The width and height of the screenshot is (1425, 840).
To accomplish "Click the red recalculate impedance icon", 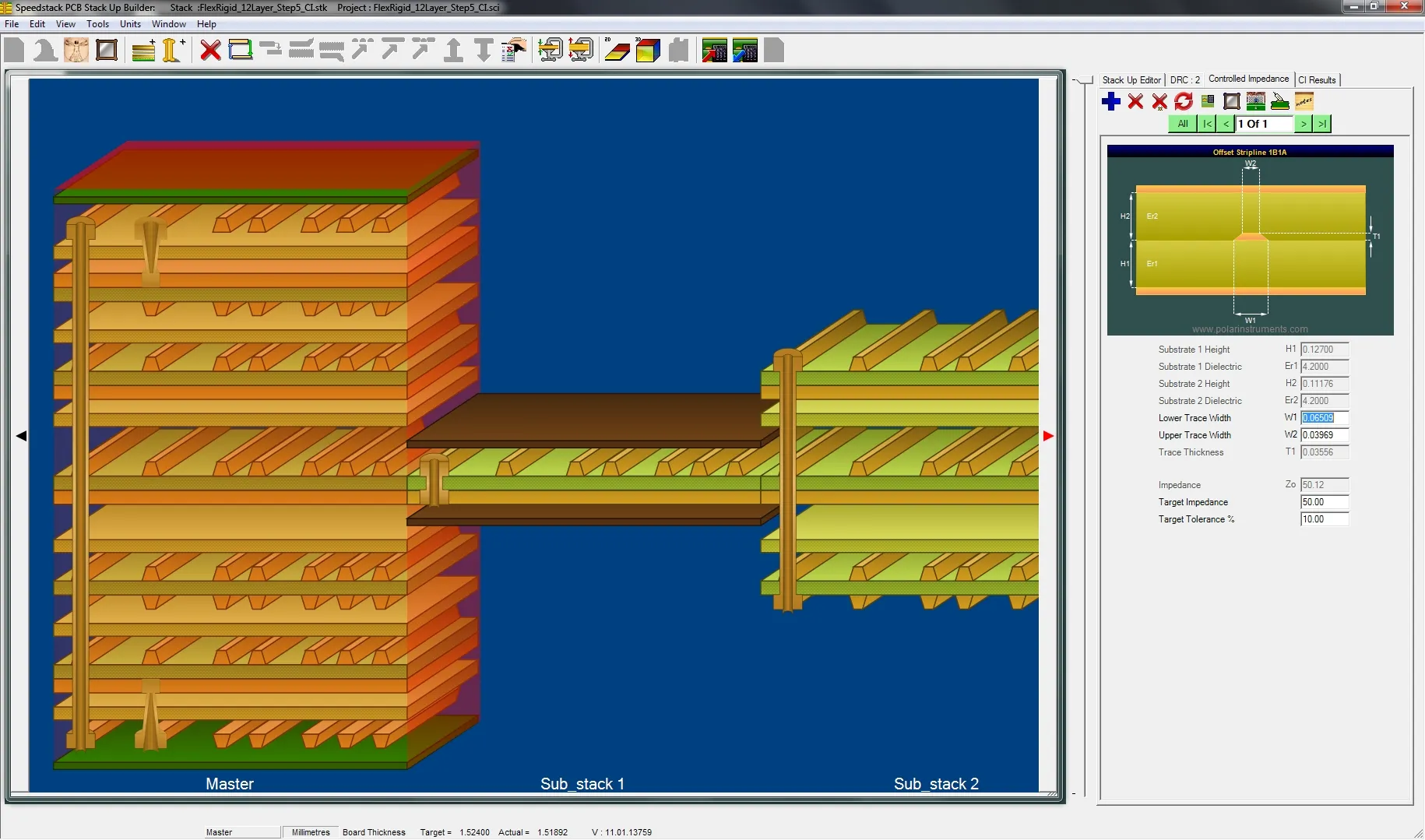I will click(1183, 101).
